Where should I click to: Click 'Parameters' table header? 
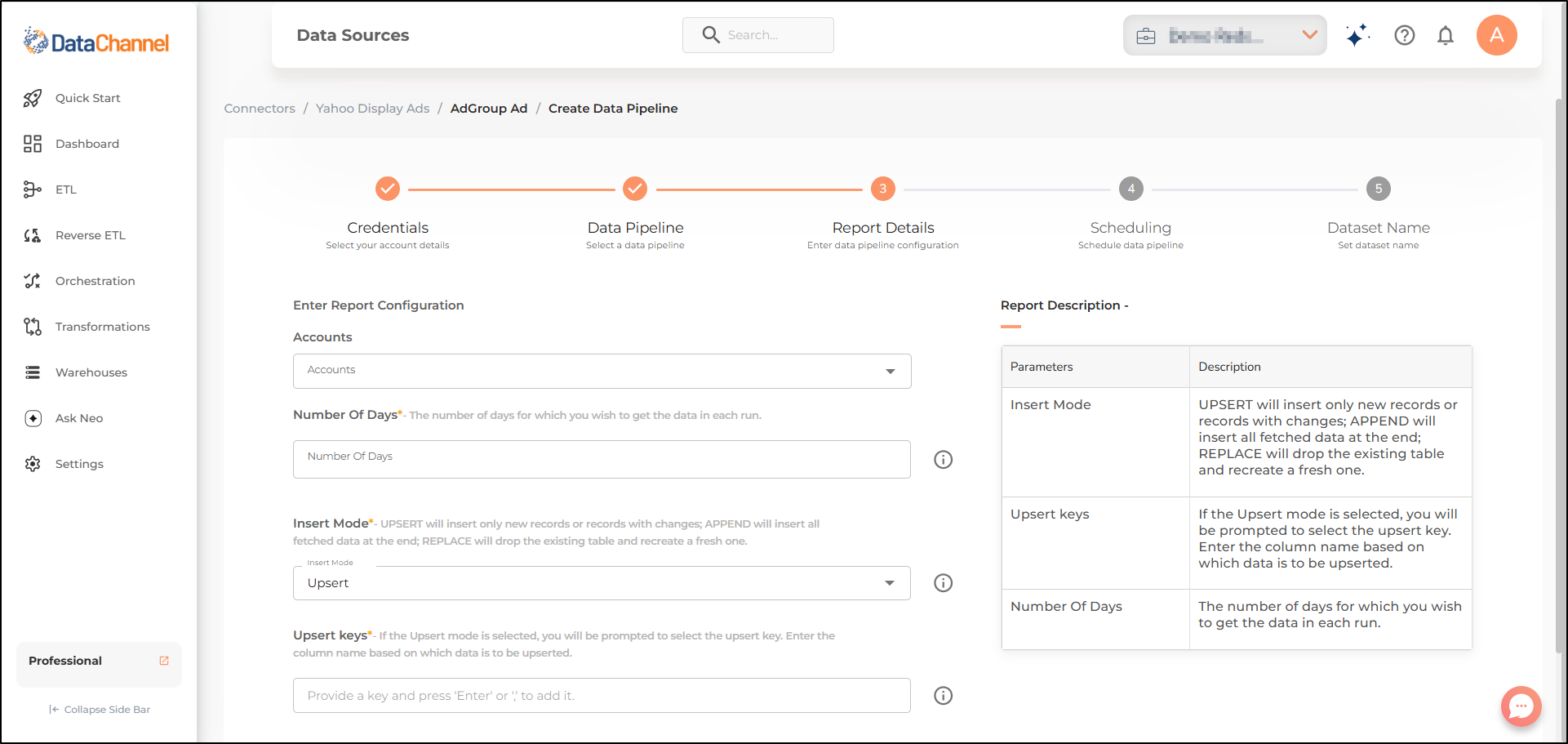1095,367
